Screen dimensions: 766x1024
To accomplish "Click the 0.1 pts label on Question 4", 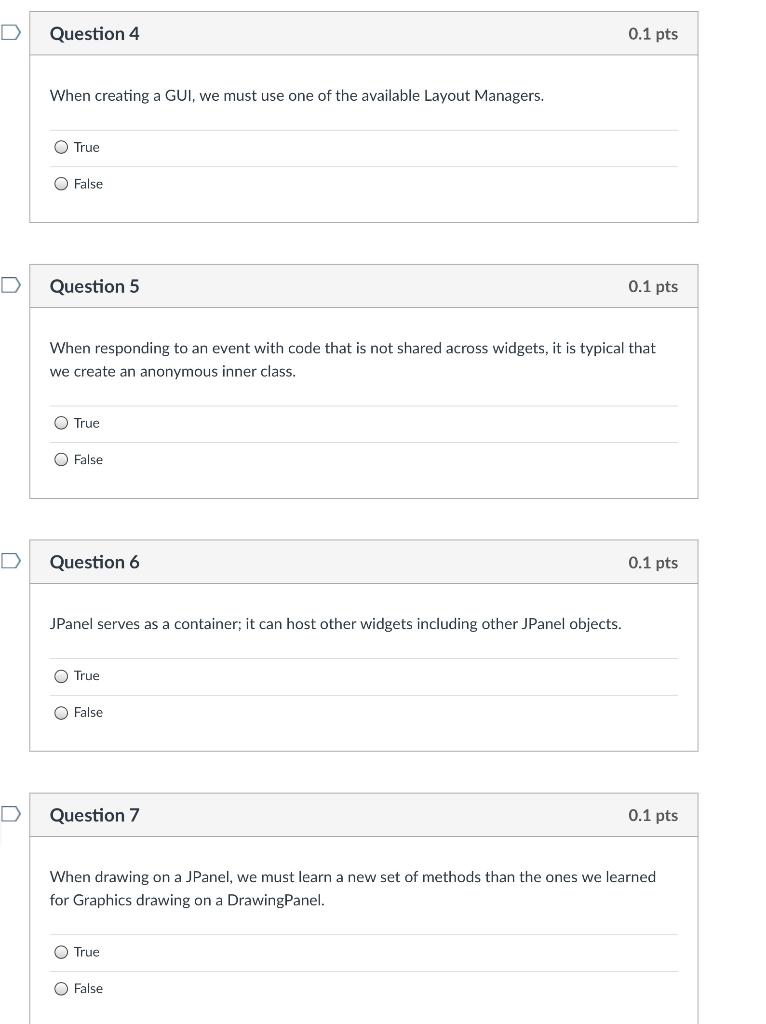I will 654,33.
